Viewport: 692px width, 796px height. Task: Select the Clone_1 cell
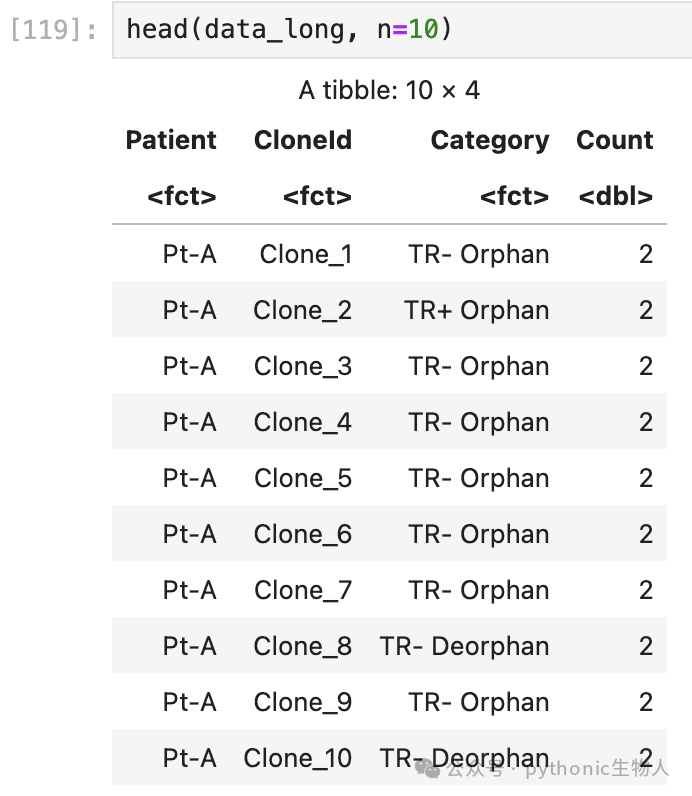pos(306,254)
